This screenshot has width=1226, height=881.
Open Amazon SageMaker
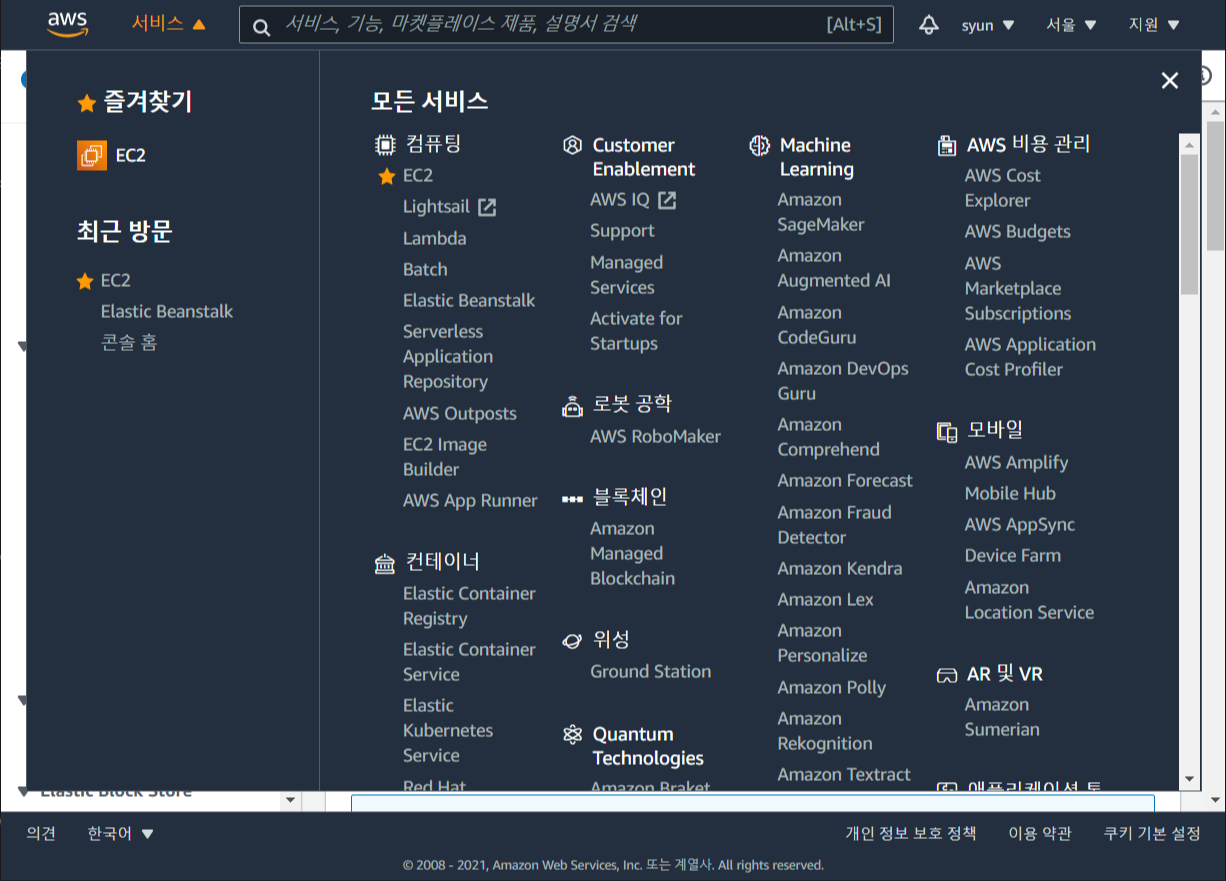point(820,212)
